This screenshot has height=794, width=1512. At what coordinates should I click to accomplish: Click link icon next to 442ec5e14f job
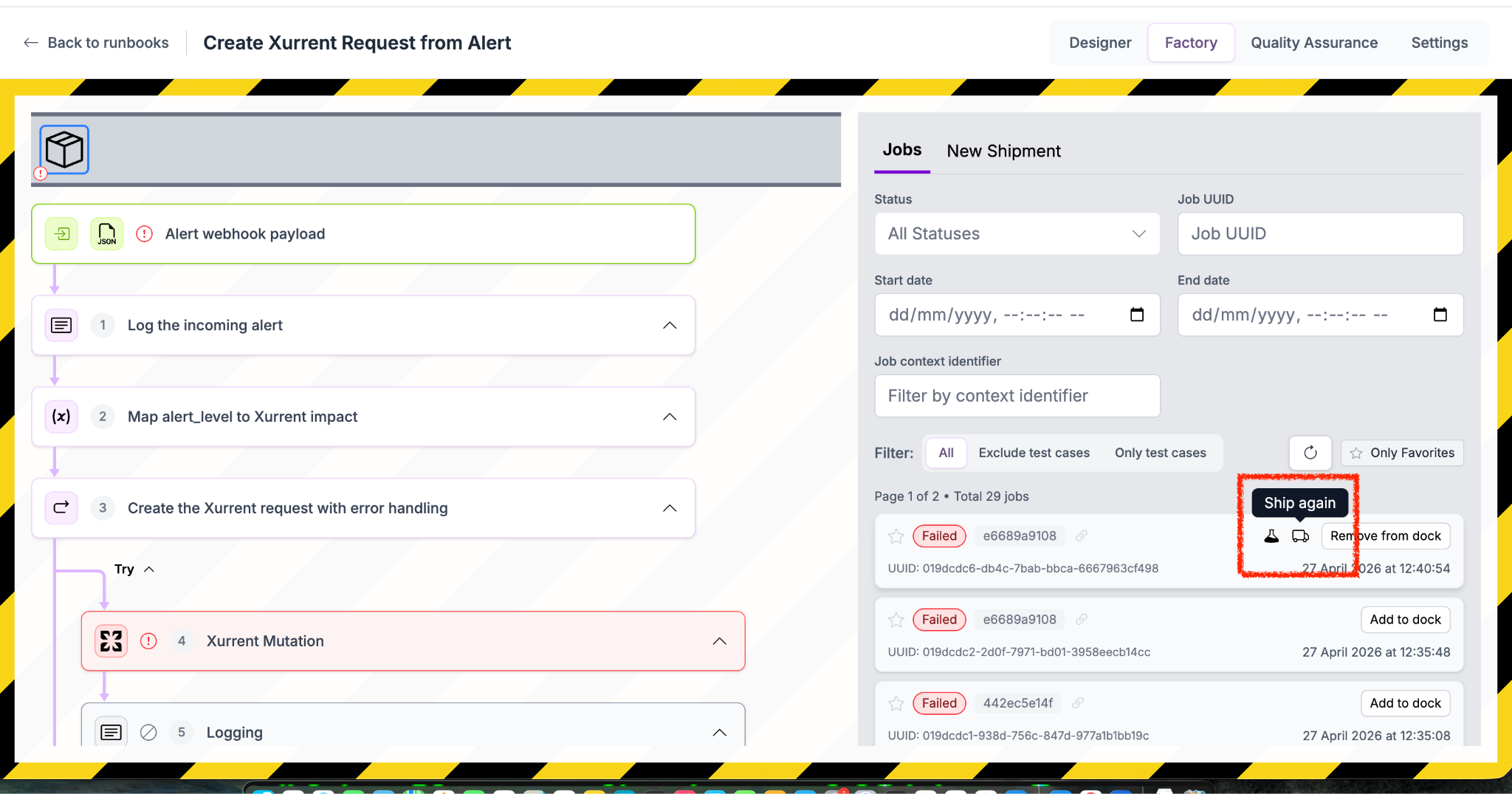point(1078,702)
